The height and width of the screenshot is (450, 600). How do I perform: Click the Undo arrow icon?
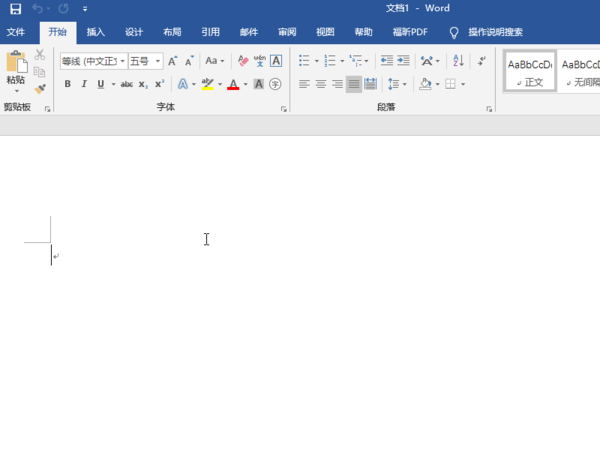tap(38, 8)
